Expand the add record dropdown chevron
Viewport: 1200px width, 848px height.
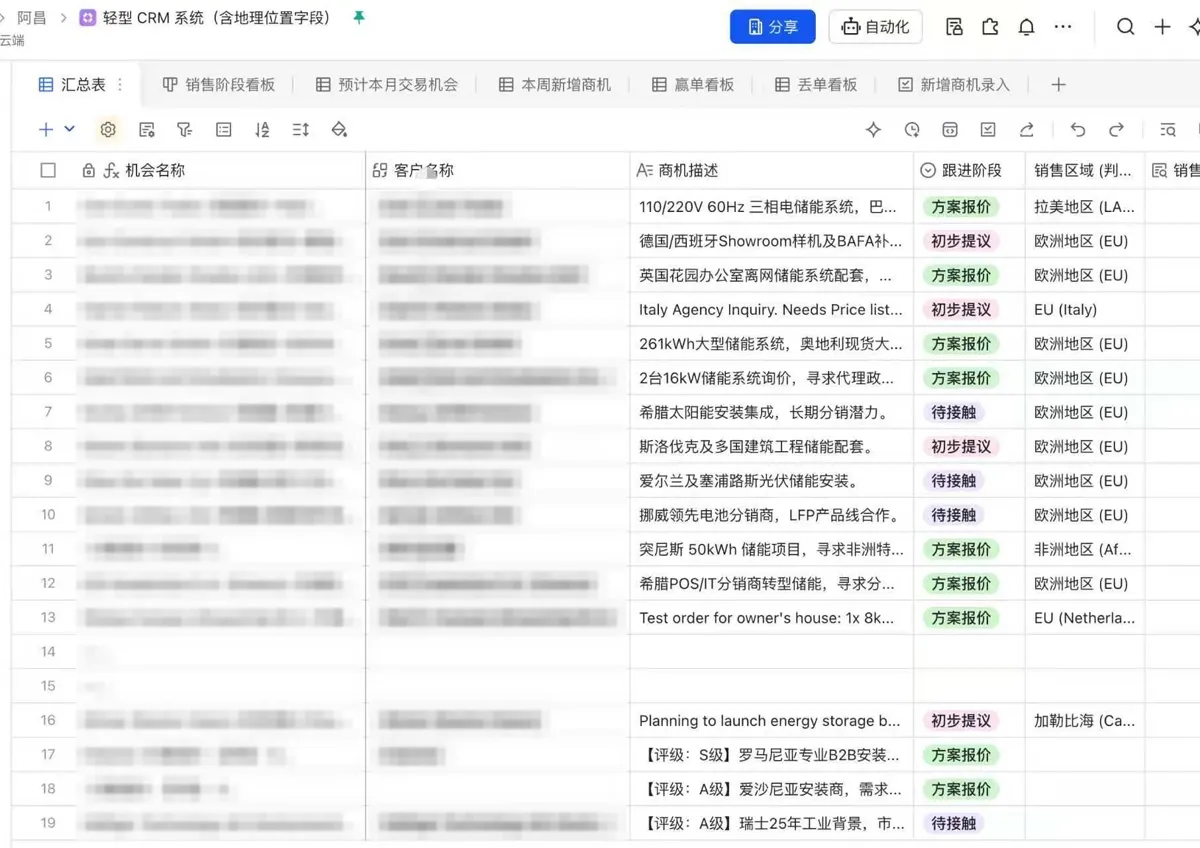(x=69, y=129)
